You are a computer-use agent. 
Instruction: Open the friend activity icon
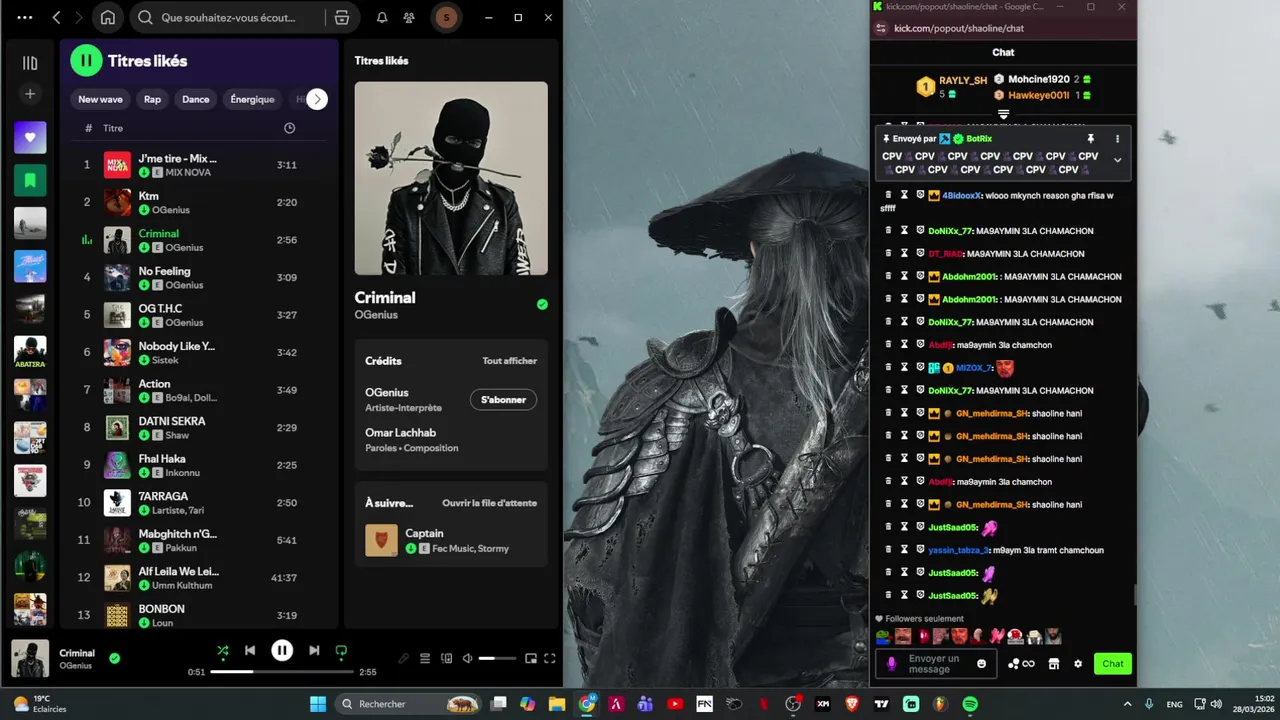click(x=409, y=18)
